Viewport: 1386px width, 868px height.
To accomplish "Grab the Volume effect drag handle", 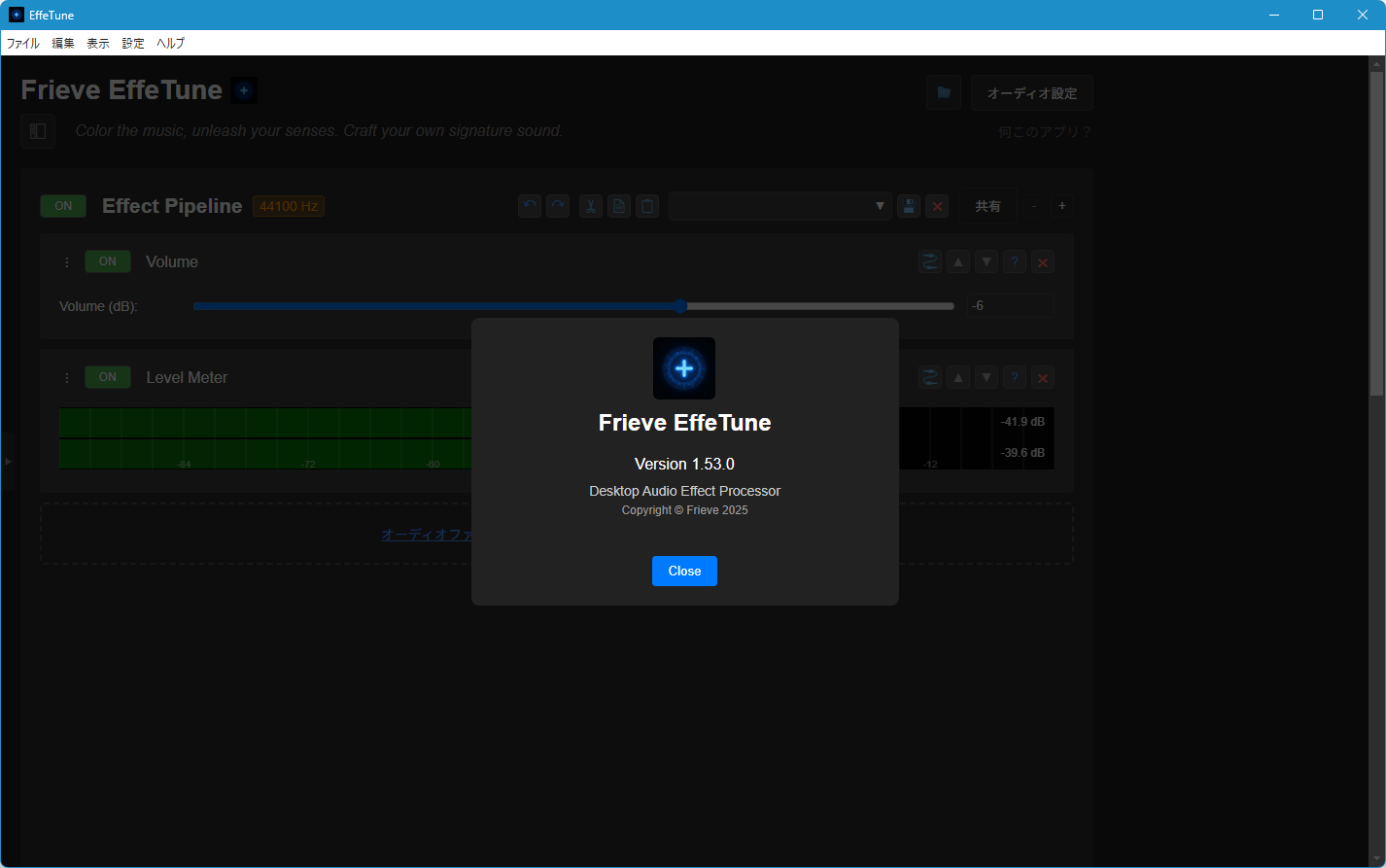I will pyautogui.click(x=67, y=261).
